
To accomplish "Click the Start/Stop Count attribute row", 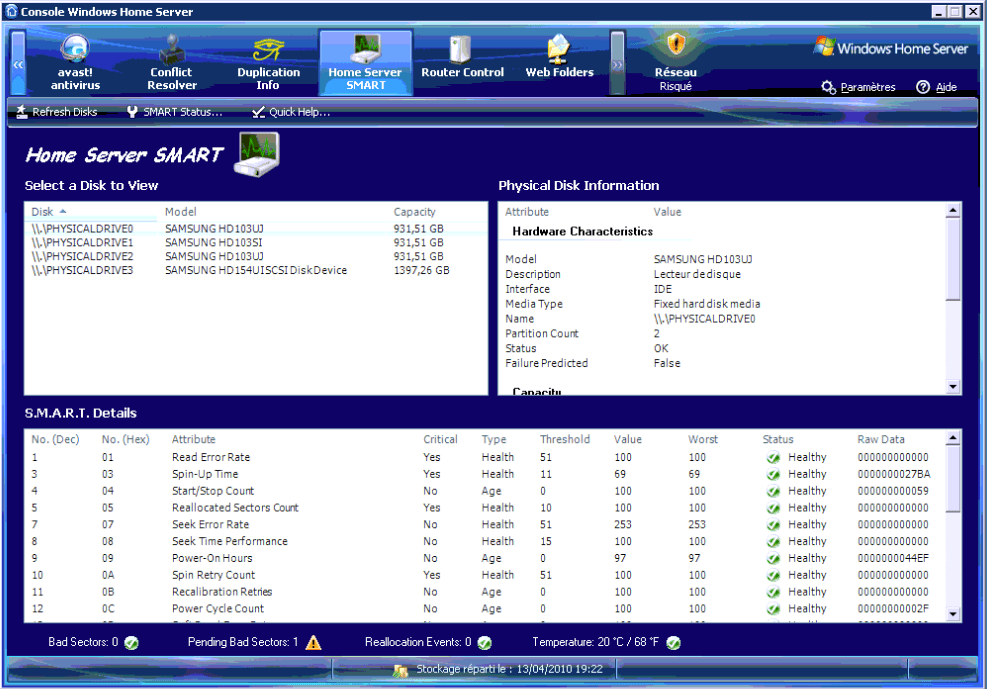I will coord(485,491).
